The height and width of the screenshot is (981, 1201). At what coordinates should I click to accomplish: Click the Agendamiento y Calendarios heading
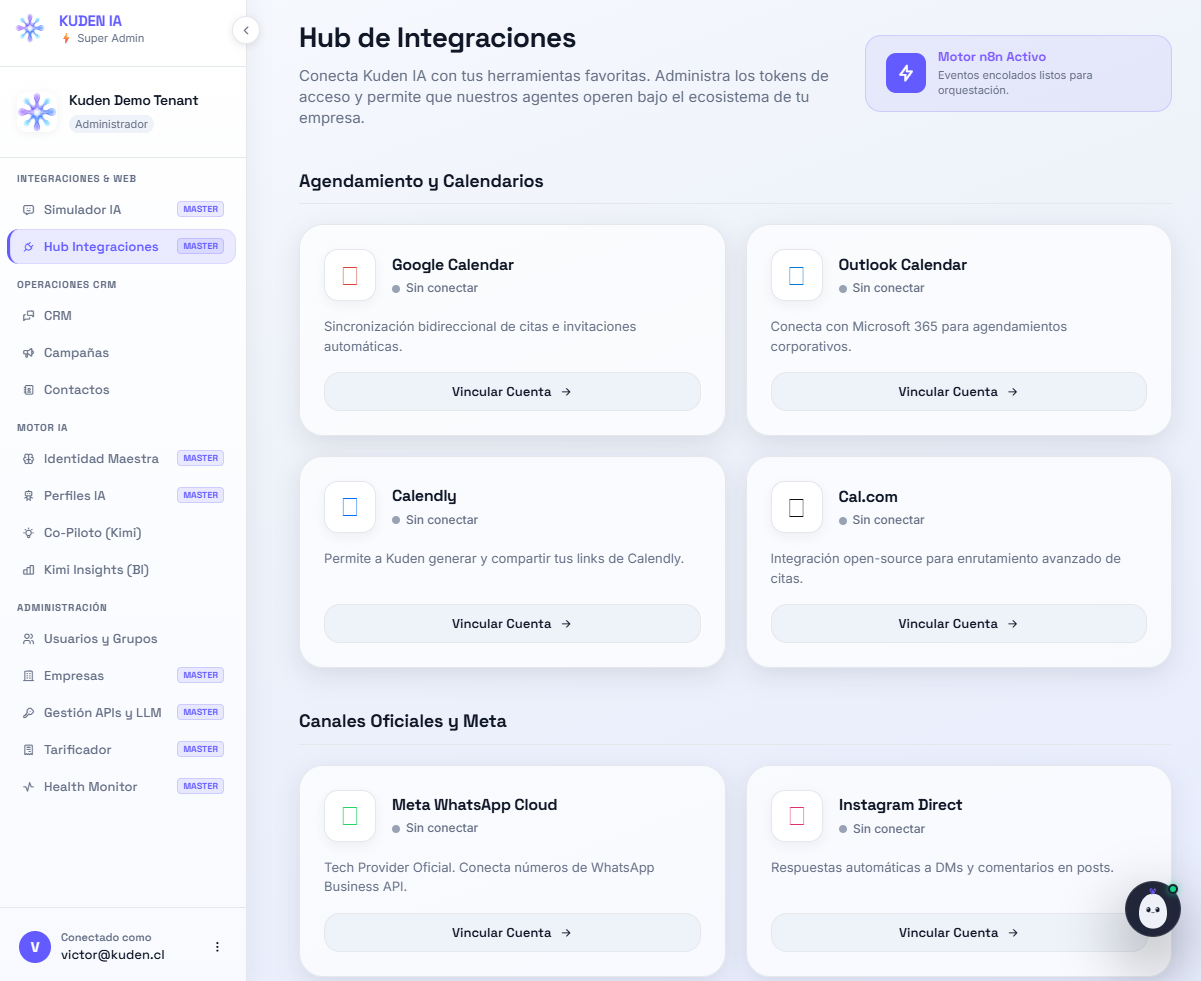(421, 181)
